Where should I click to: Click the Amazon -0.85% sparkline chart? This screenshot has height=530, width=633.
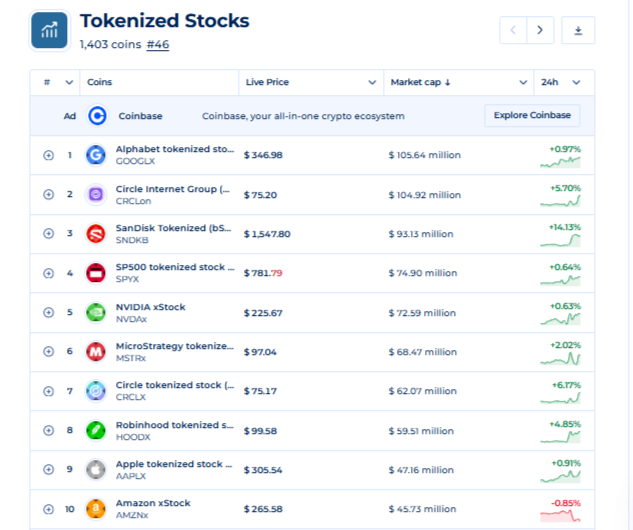click(x=560, y=516)
